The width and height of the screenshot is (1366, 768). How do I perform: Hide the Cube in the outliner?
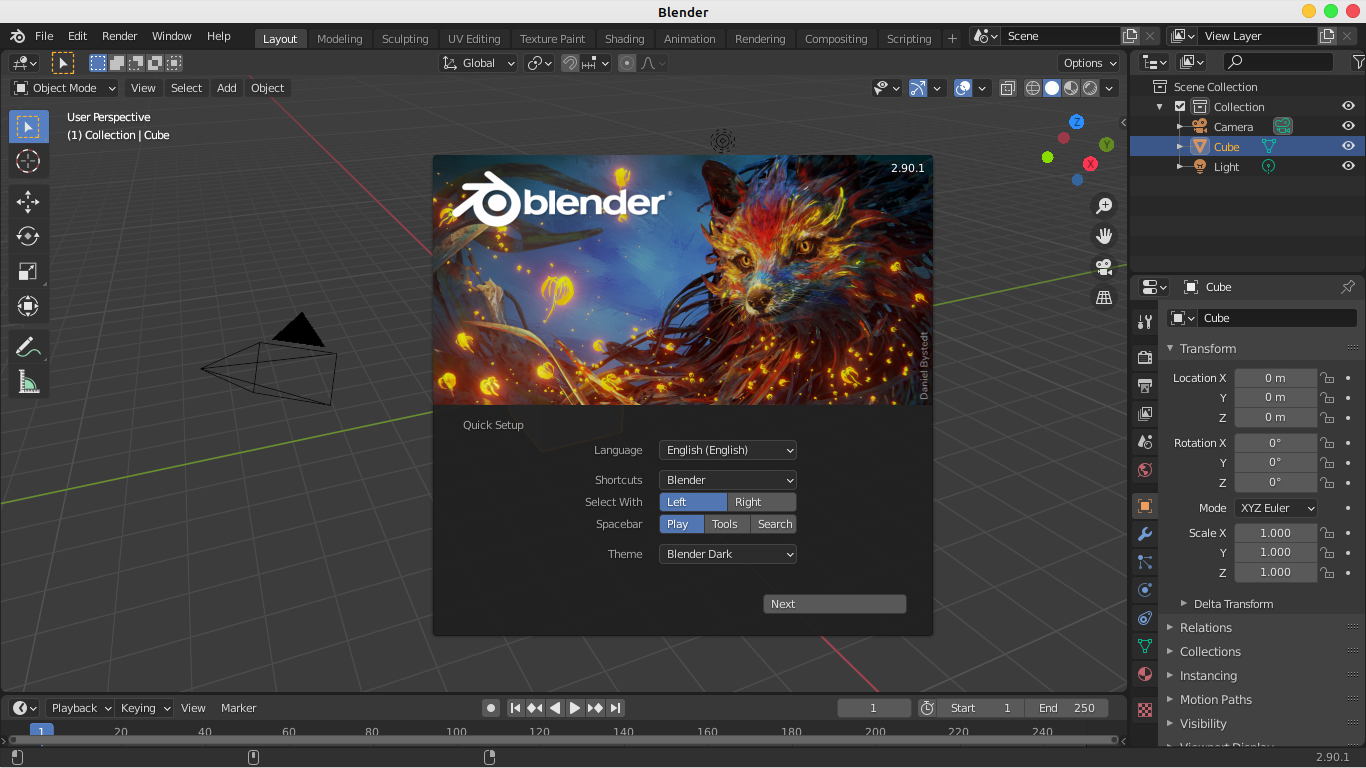coord(1348,147)
